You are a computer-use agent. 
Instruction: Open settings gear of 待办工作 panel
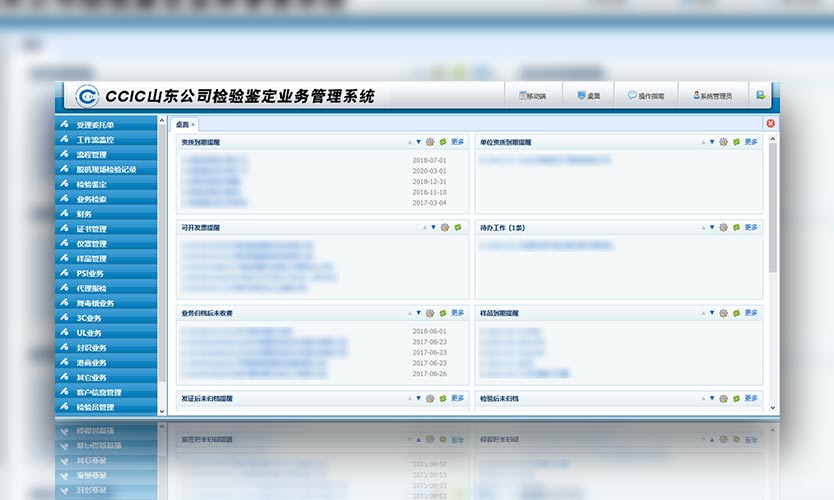[x=723, y=228]
